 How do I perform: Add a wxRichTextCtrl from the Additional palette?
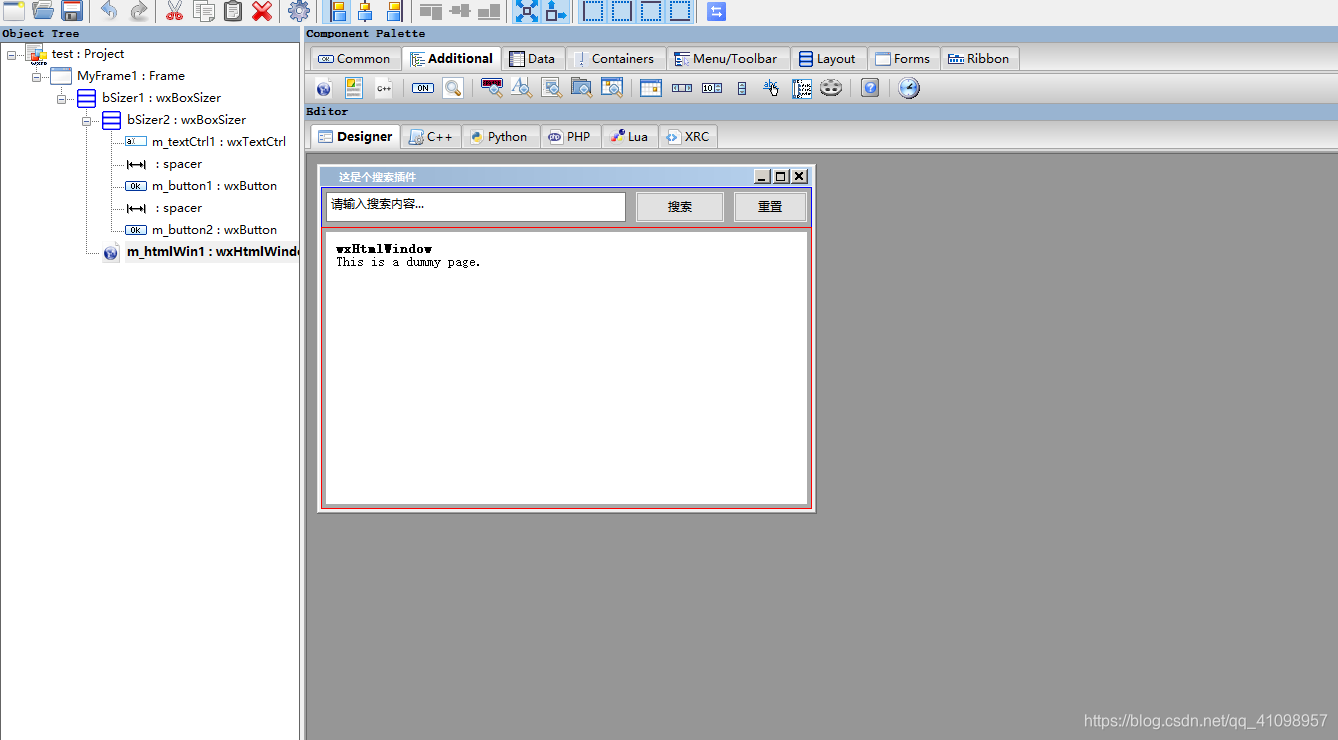pos(352,88)
